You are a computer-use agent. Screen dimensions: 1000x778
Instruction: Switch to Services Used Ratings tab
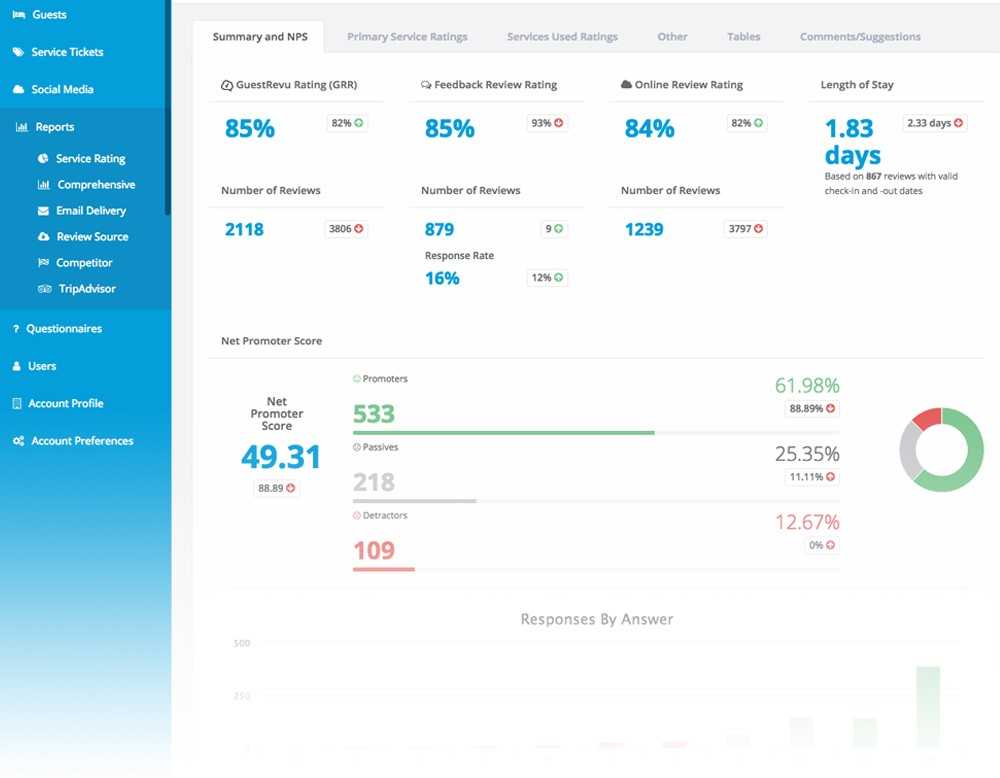point(562,37)
